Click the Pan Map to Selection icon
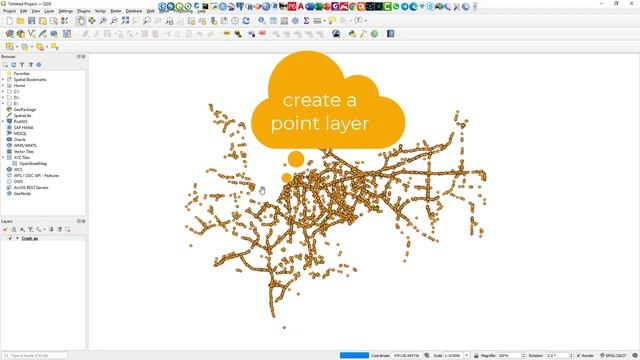The image size is (640, 360). tap(92, 21)
